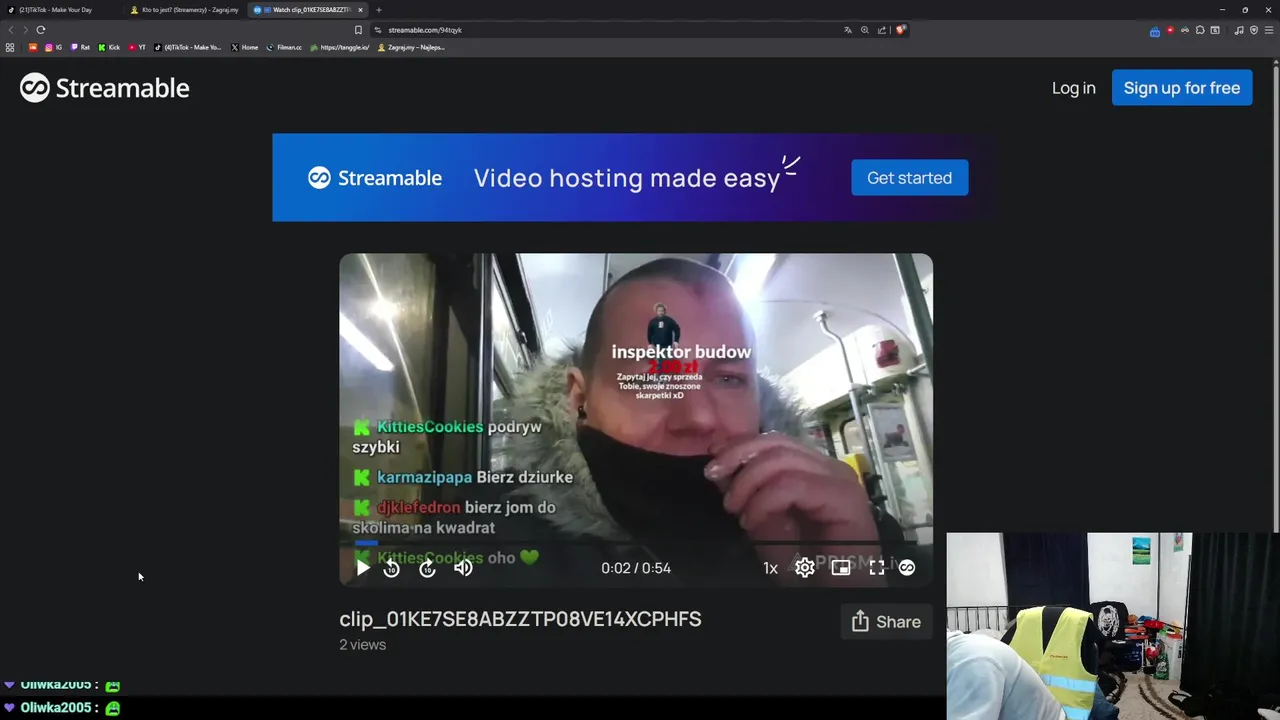Image resolution: width=1280 pixels, height=720 pixels.
Task: Switch to the Kto to jest? Zagraj.my tab
Action: tap(186, 10)
